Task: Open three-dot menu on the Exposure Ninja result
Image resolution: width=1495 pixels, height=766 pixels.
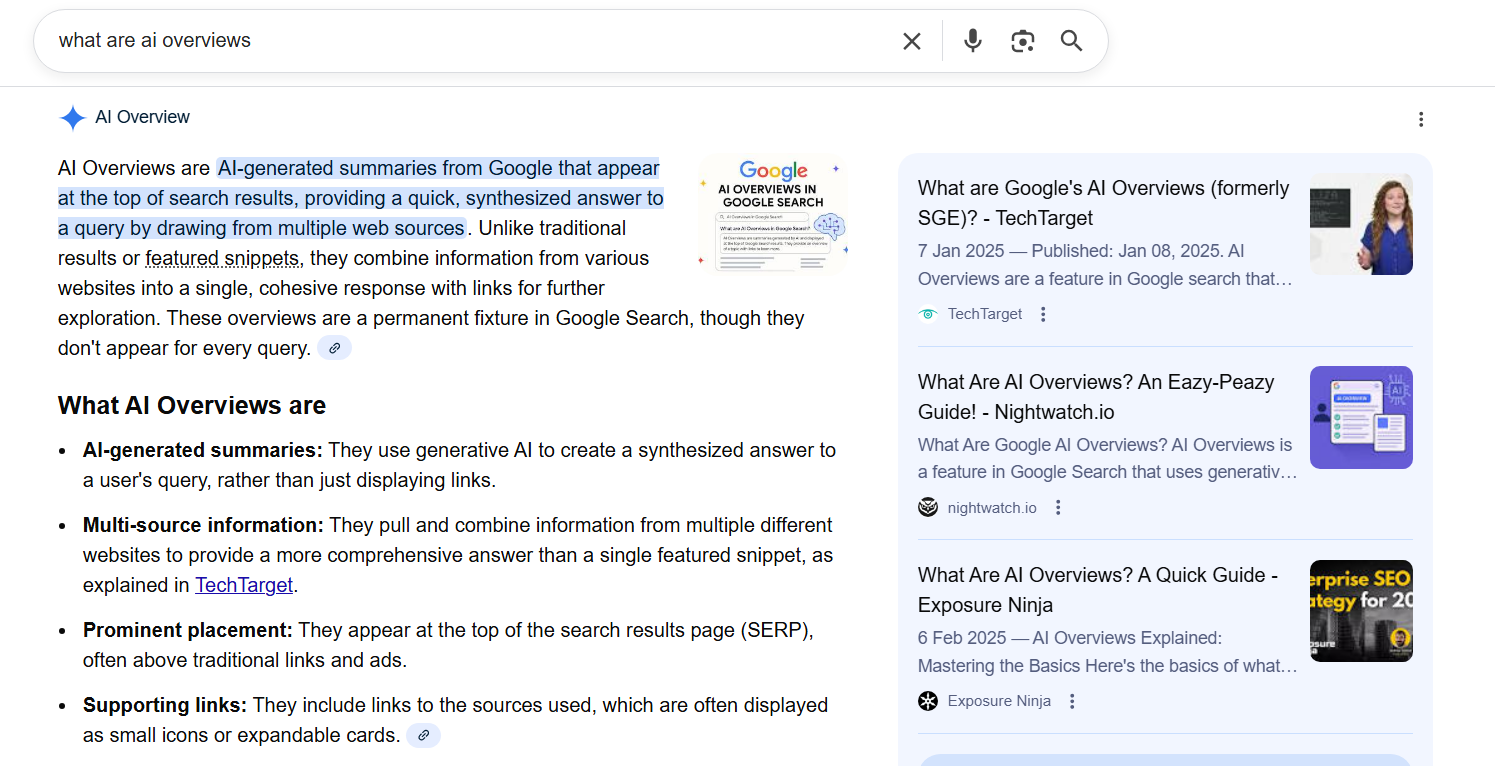Action: [x=1071, y=700]
